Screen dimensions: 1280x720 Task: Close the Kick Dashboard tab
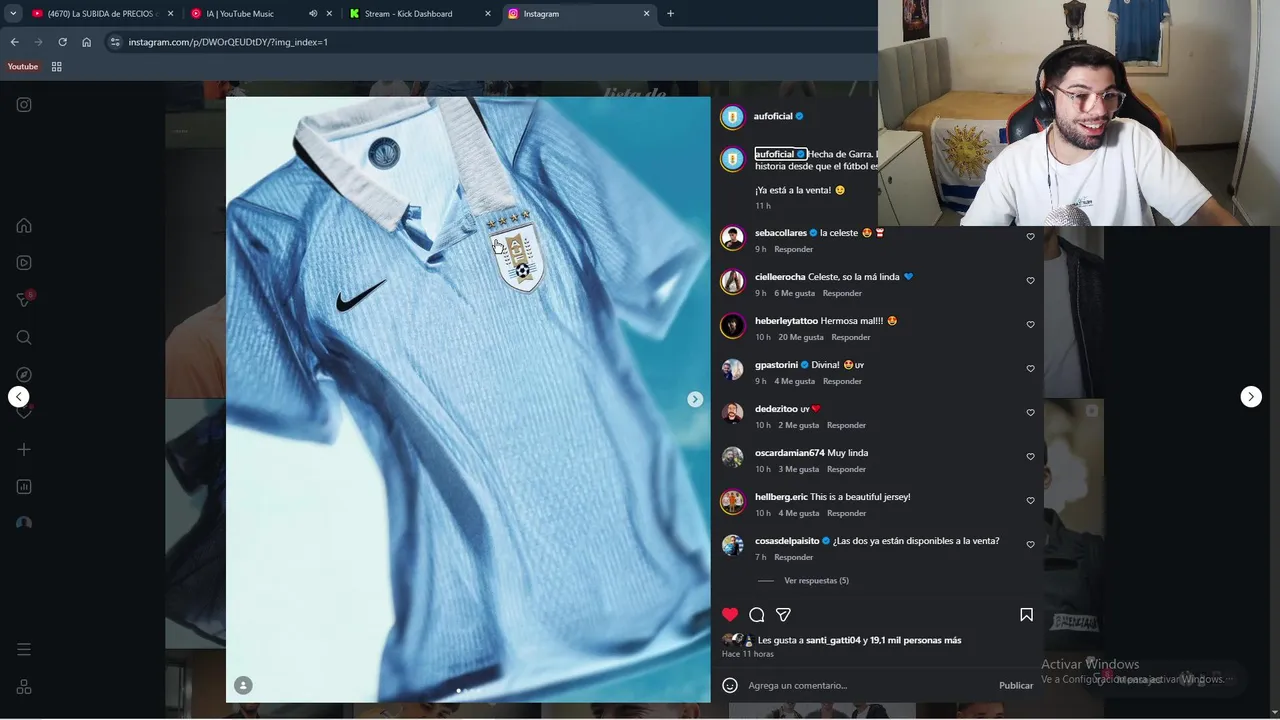pyautogui.click(x=488, y=14)
